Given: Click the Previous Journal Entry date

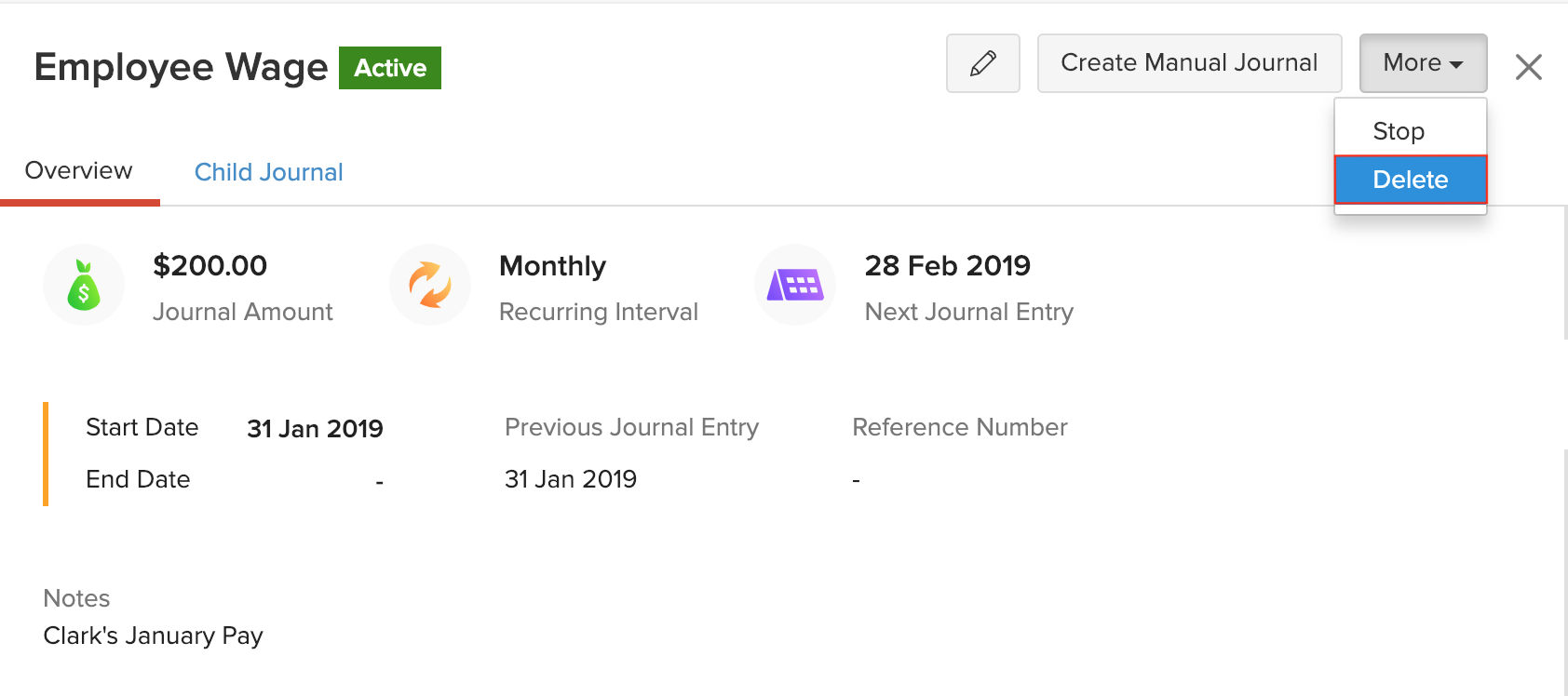Looking at the screenshot, I should 570,478.
